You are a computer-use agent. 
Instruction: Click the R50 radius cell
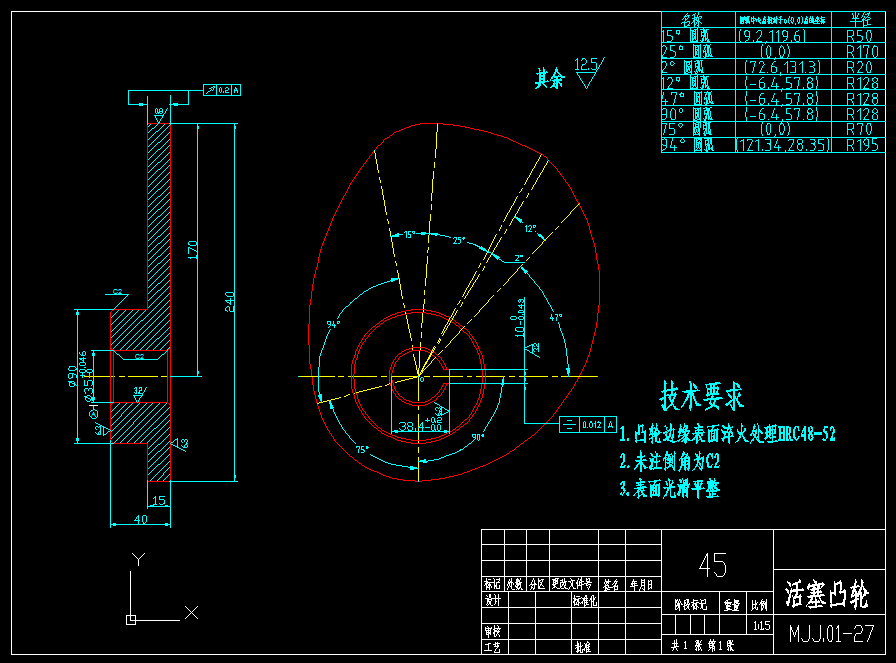coord(858,35)
